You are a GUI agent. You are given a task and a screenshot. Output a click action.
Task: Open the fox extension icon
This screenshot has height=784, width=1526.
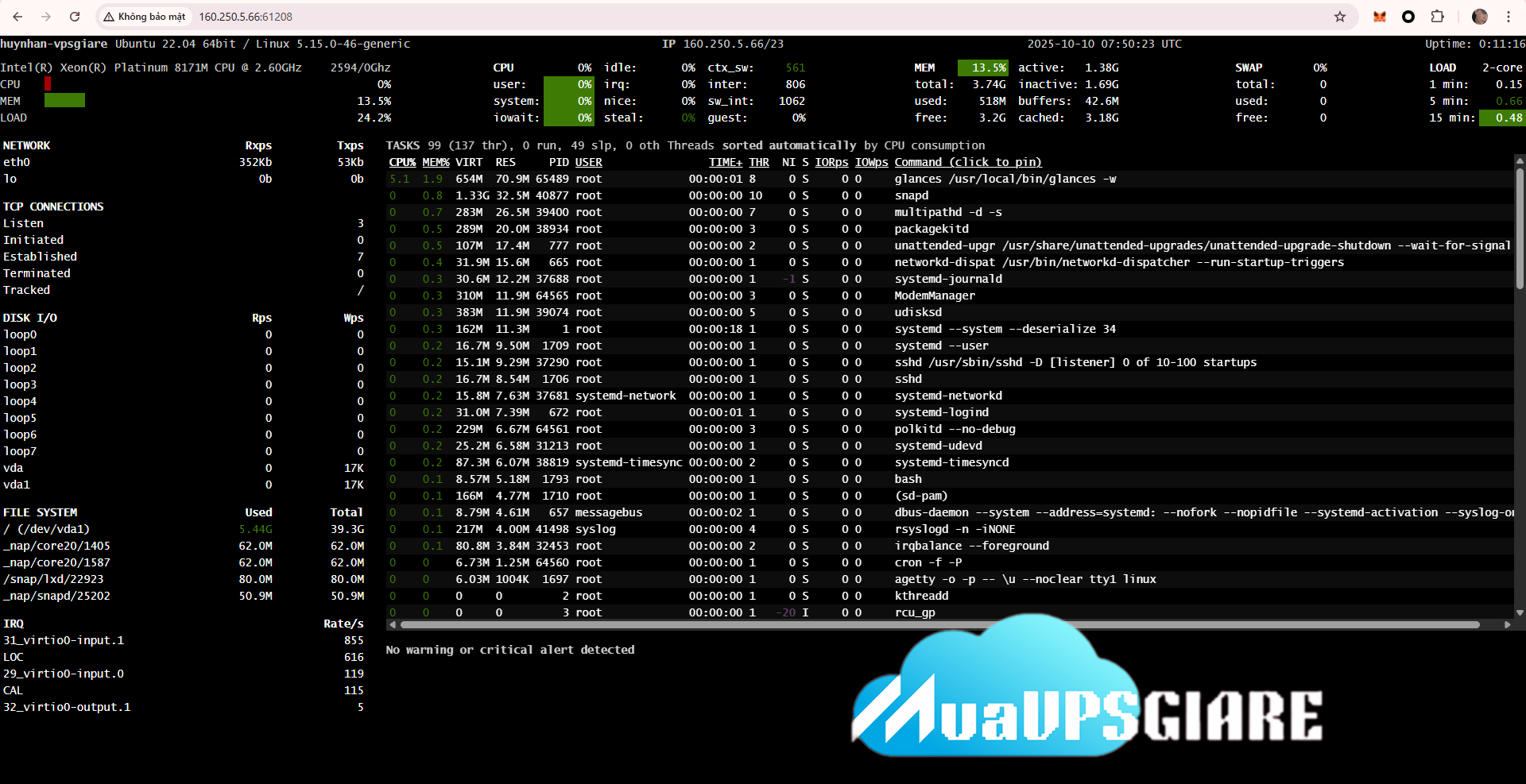tap(1380, 17)
